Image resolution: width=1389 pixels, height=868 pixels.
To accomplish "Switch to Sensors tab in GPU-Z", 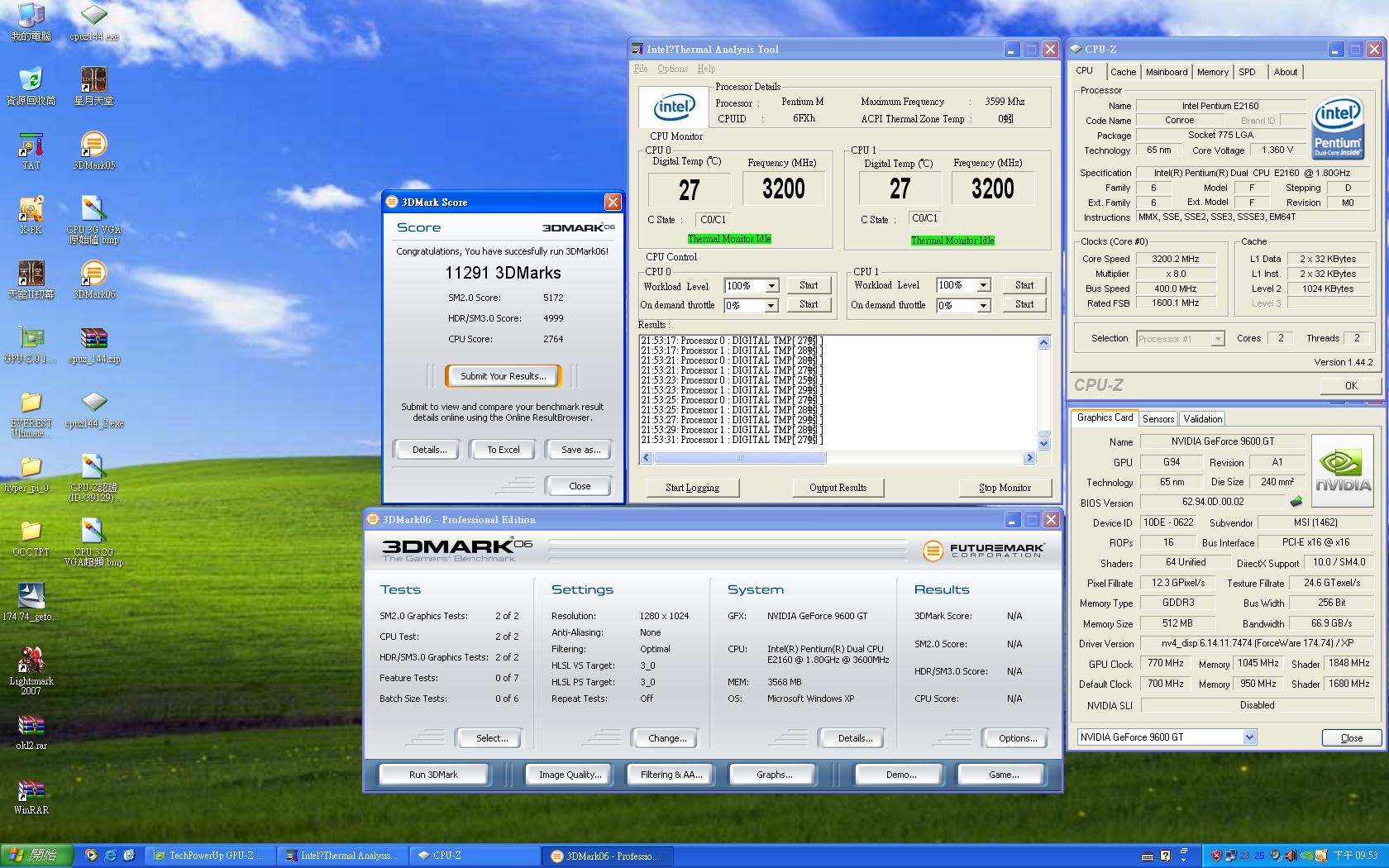I will pyautogui.click(x=1158, y=419).
